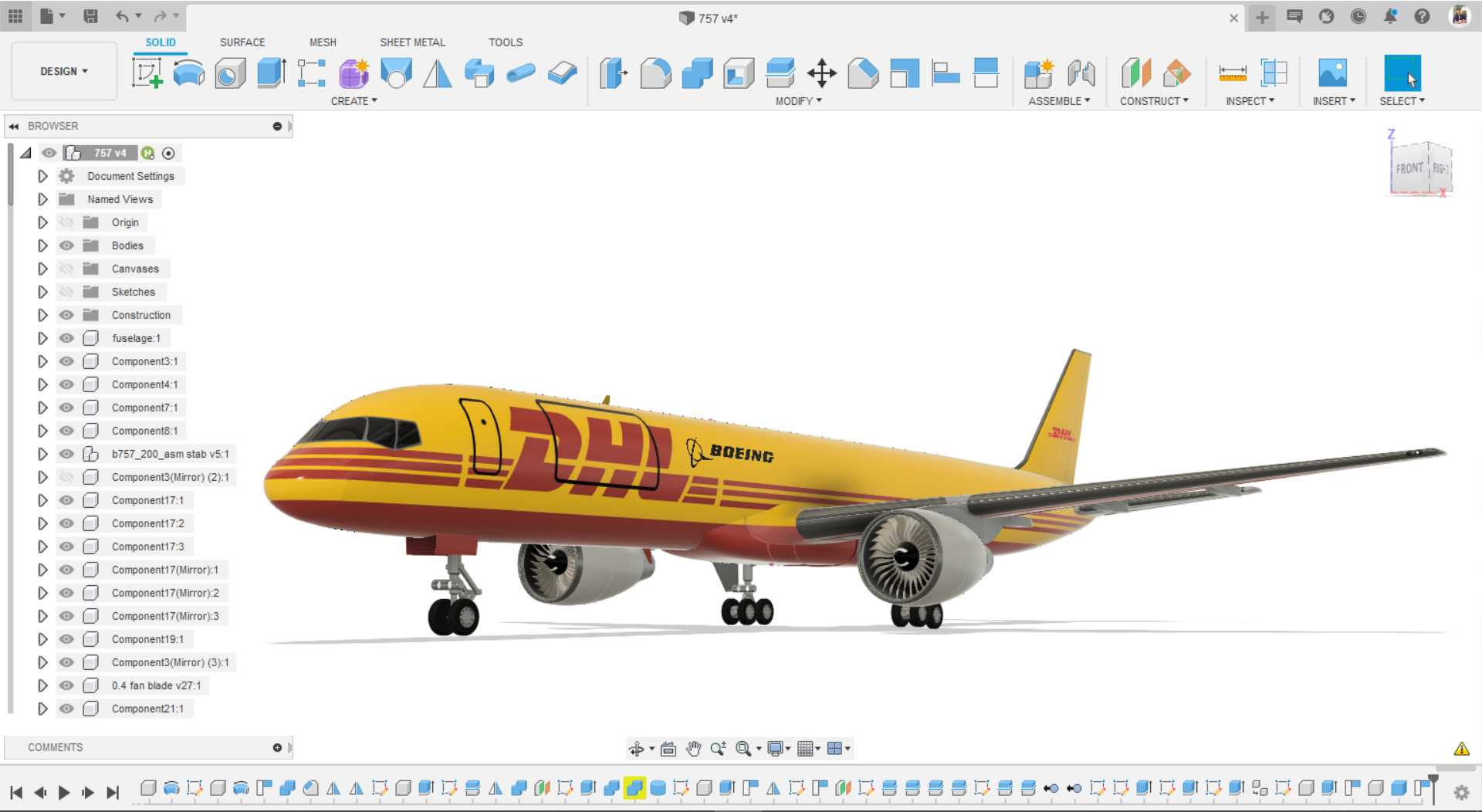Open timeline settings gear
This screenshot has width=1482, height=812.
(x=1461, y=792)
